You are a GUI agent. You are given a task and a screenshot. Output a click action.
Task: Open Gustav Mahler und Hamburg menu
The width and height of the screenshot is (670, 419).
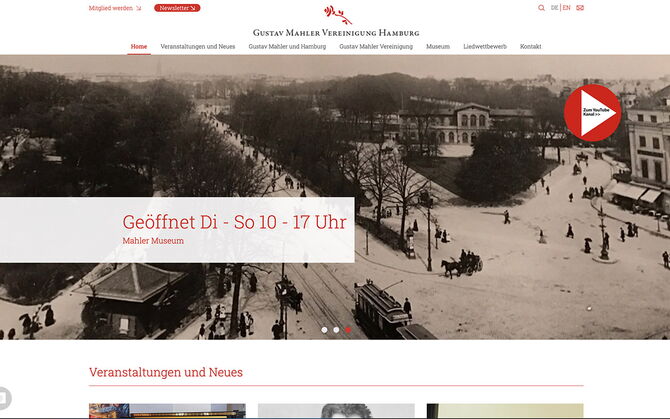click(287, 47)
